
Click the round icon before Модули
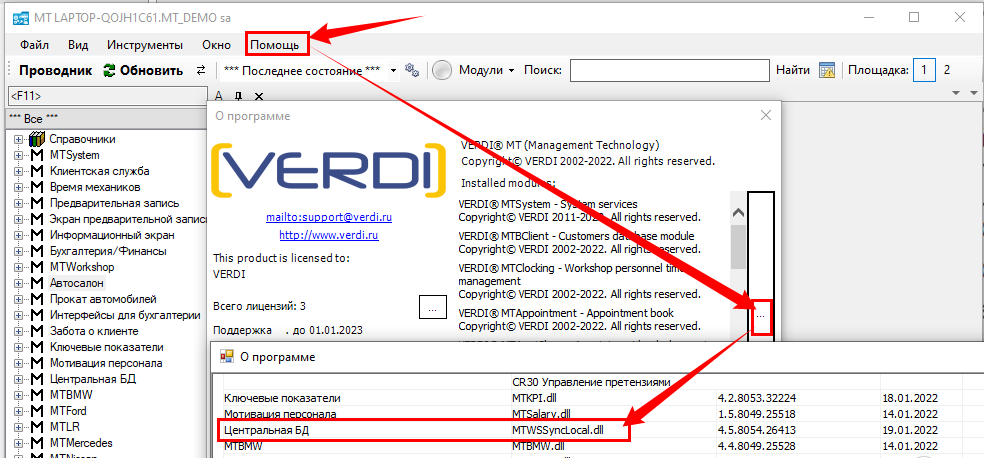pyautogui.click(x=442, y=71)
